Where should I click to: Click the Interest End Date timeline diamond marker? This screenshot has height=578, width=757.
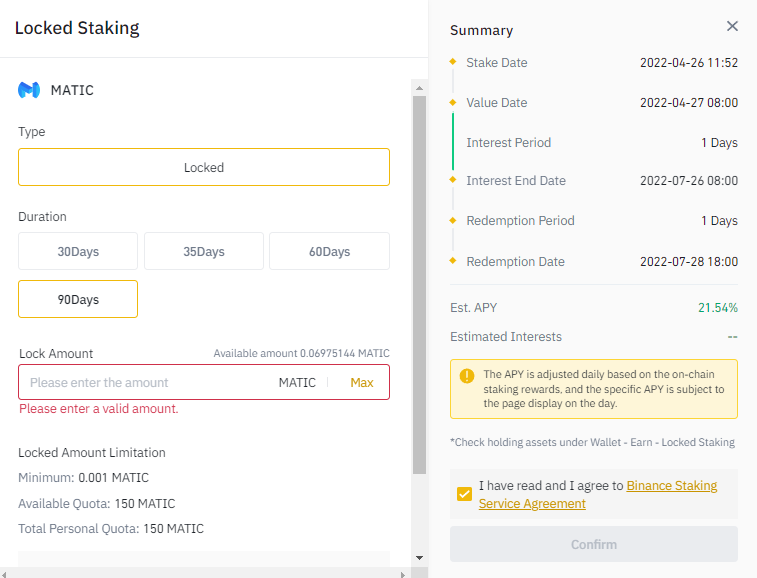(x=453, y=180)
